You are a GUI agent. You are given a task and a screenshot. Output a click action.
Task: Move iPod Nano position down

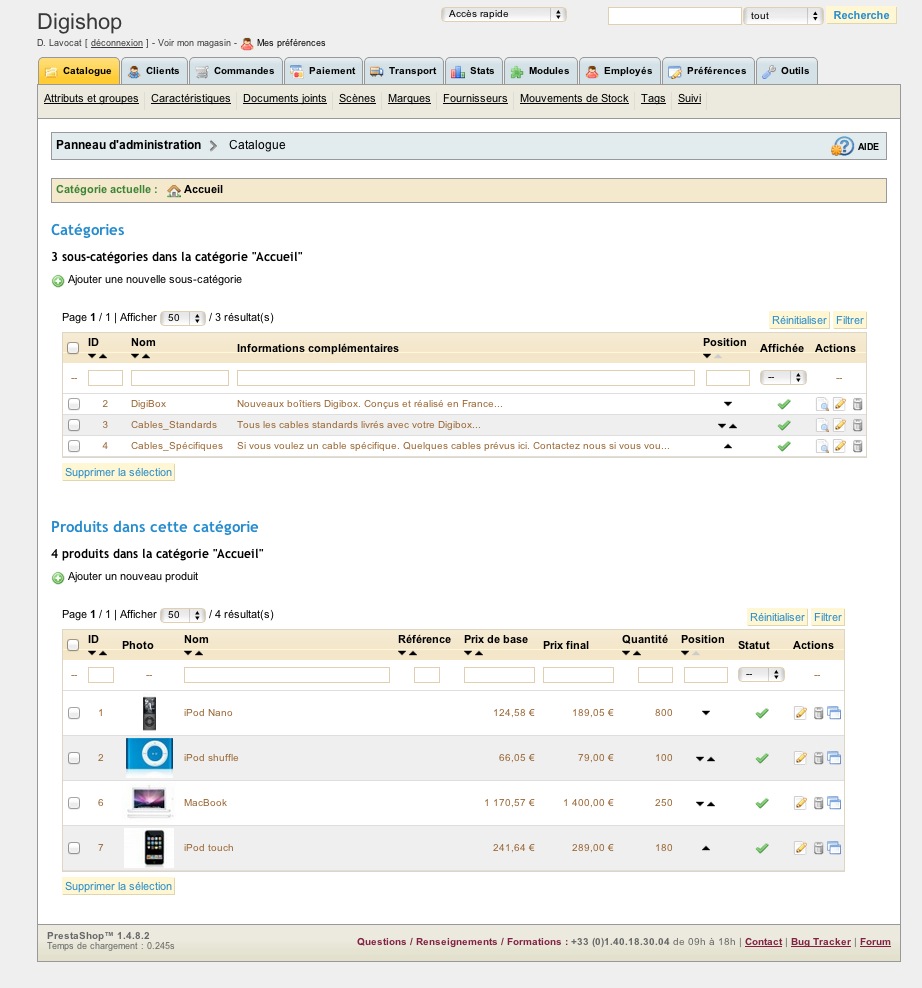pyautogui.click(x=706, y=713)
